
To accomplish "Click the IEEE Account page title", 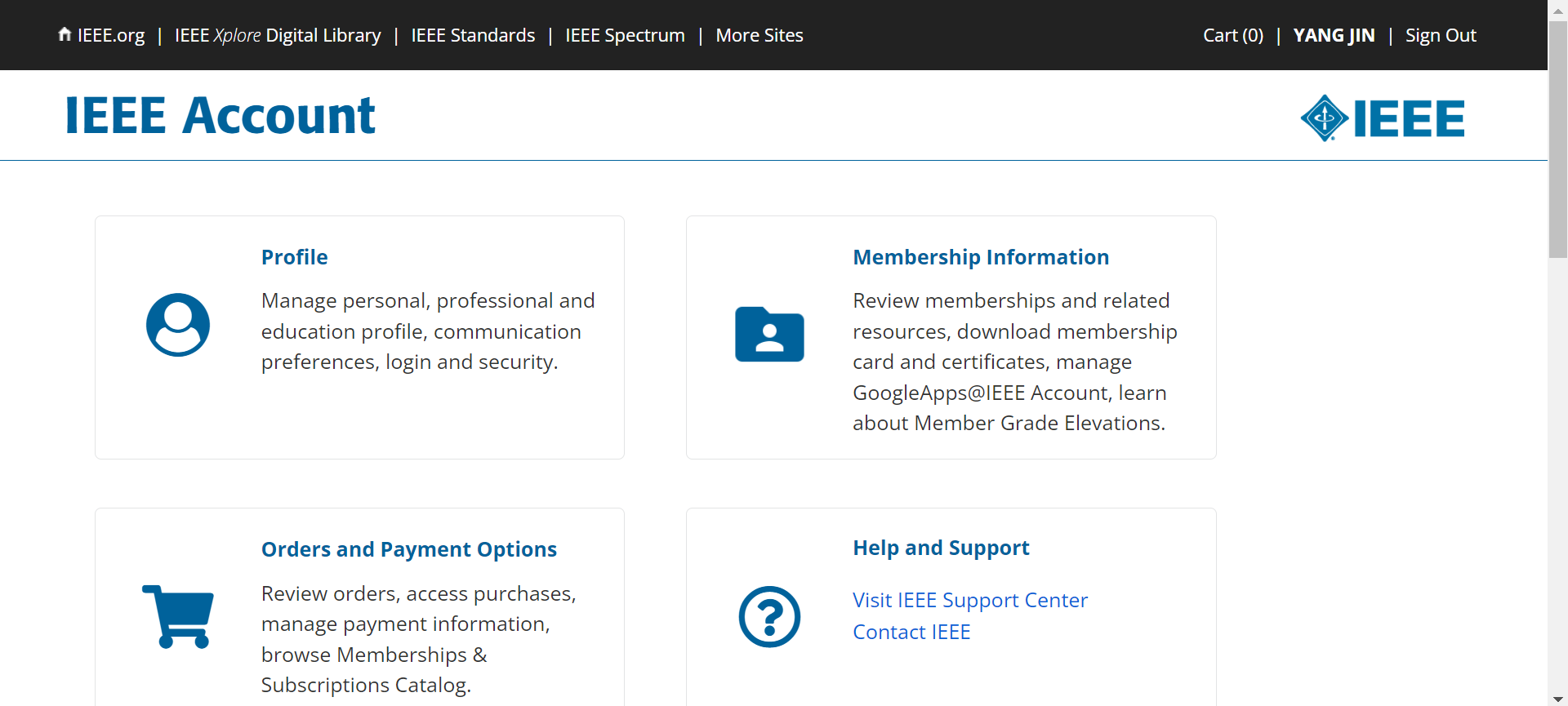I will 220,115.
